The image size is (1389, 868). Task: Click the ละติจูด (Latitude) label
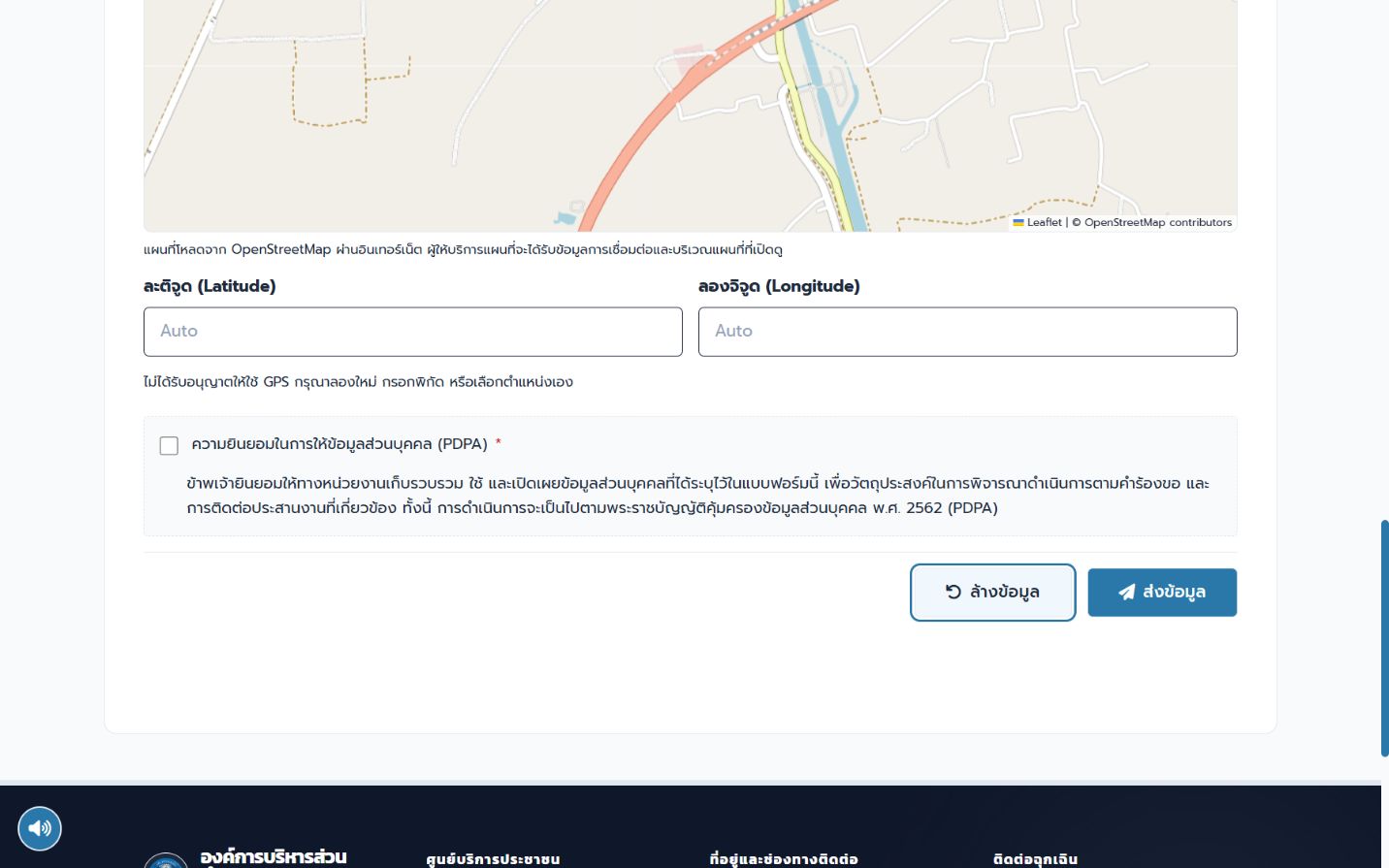pos(210,286)
